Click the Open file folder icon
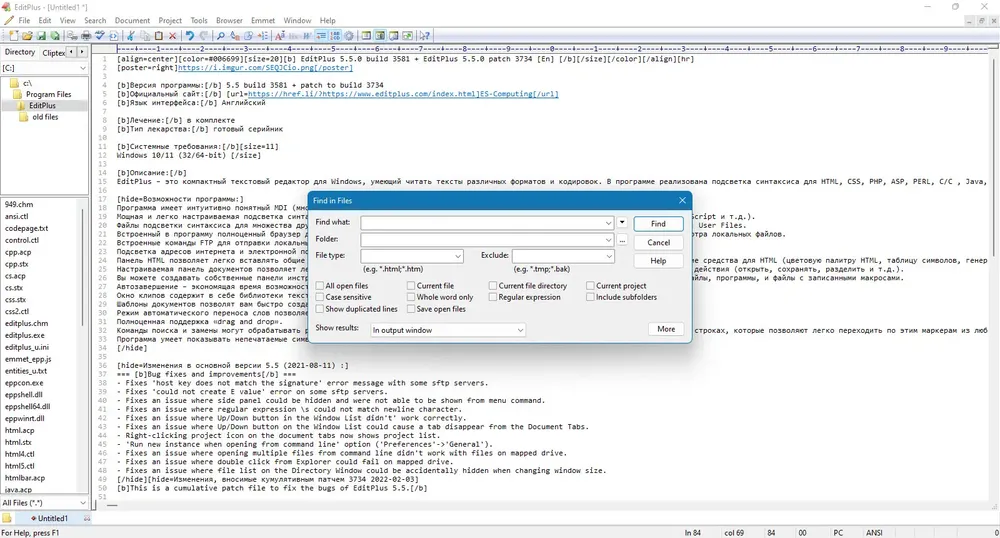The height and width of the screenshot is (538, 1000). point(27,36)
